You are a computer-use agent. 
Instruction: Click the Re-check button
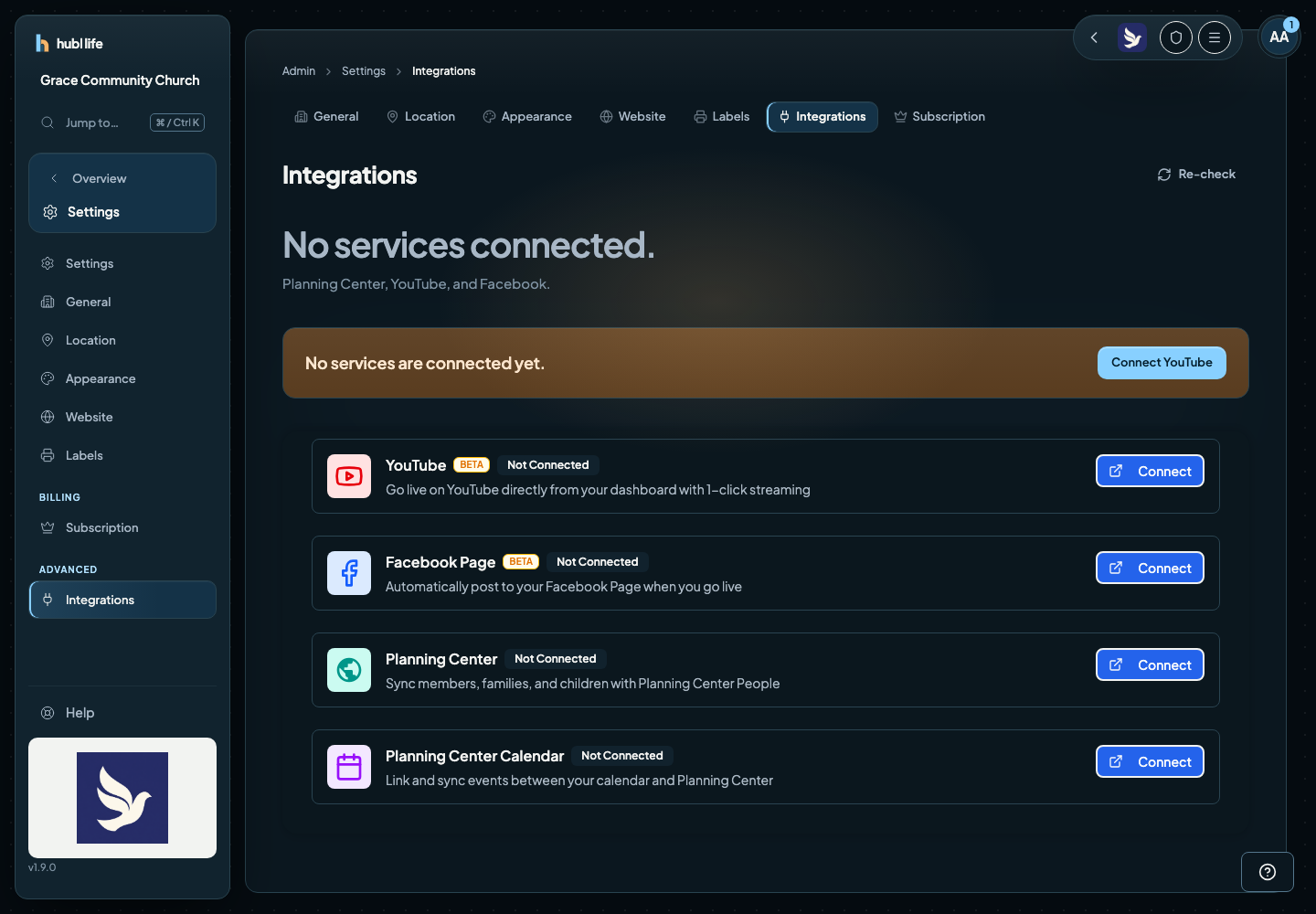click(1196, 175)
